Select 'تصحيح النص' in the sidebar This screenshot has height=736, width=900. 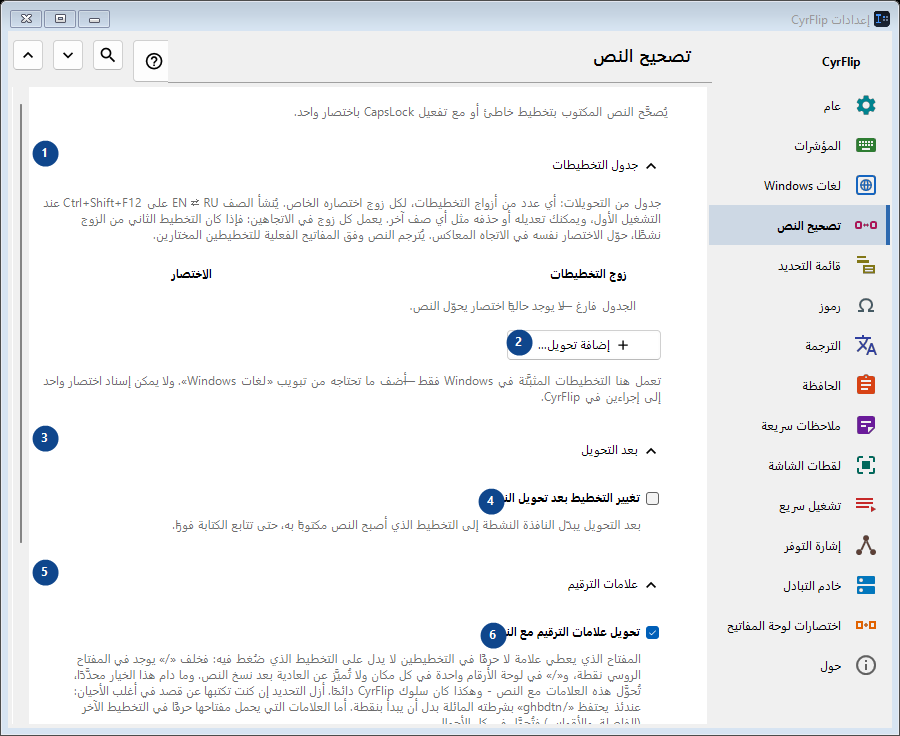798,225
